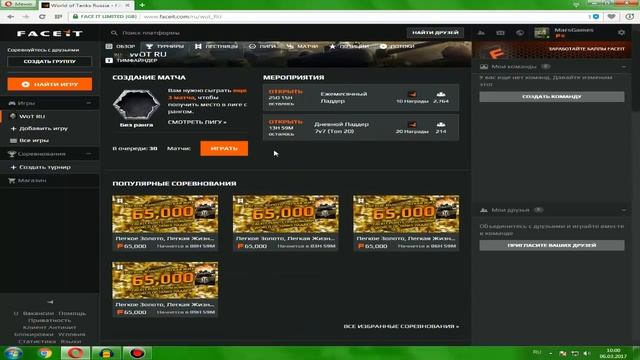Click the Клиент Античит footer link

click(x=49, y=327)
